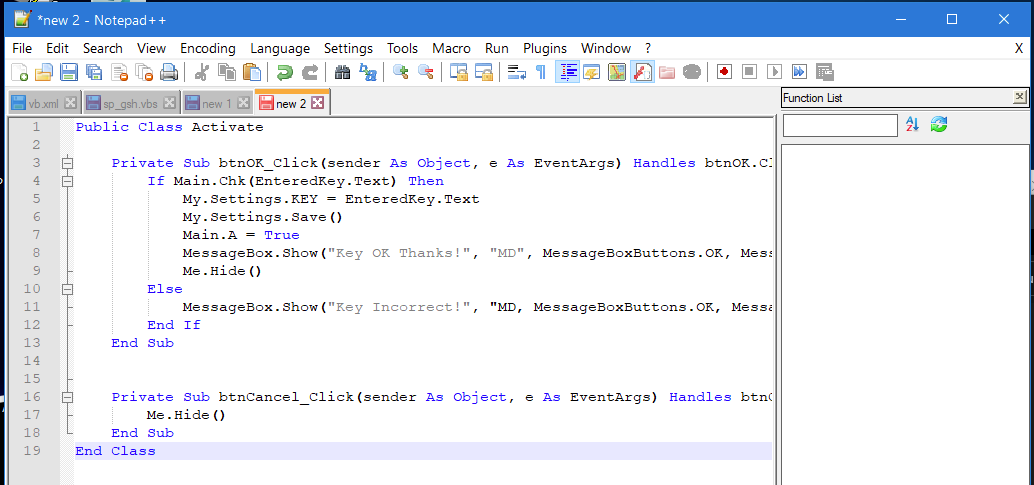This screenshot has height=485, width=1034.
Task: Open the Macro menu
Action: point(452,48)
